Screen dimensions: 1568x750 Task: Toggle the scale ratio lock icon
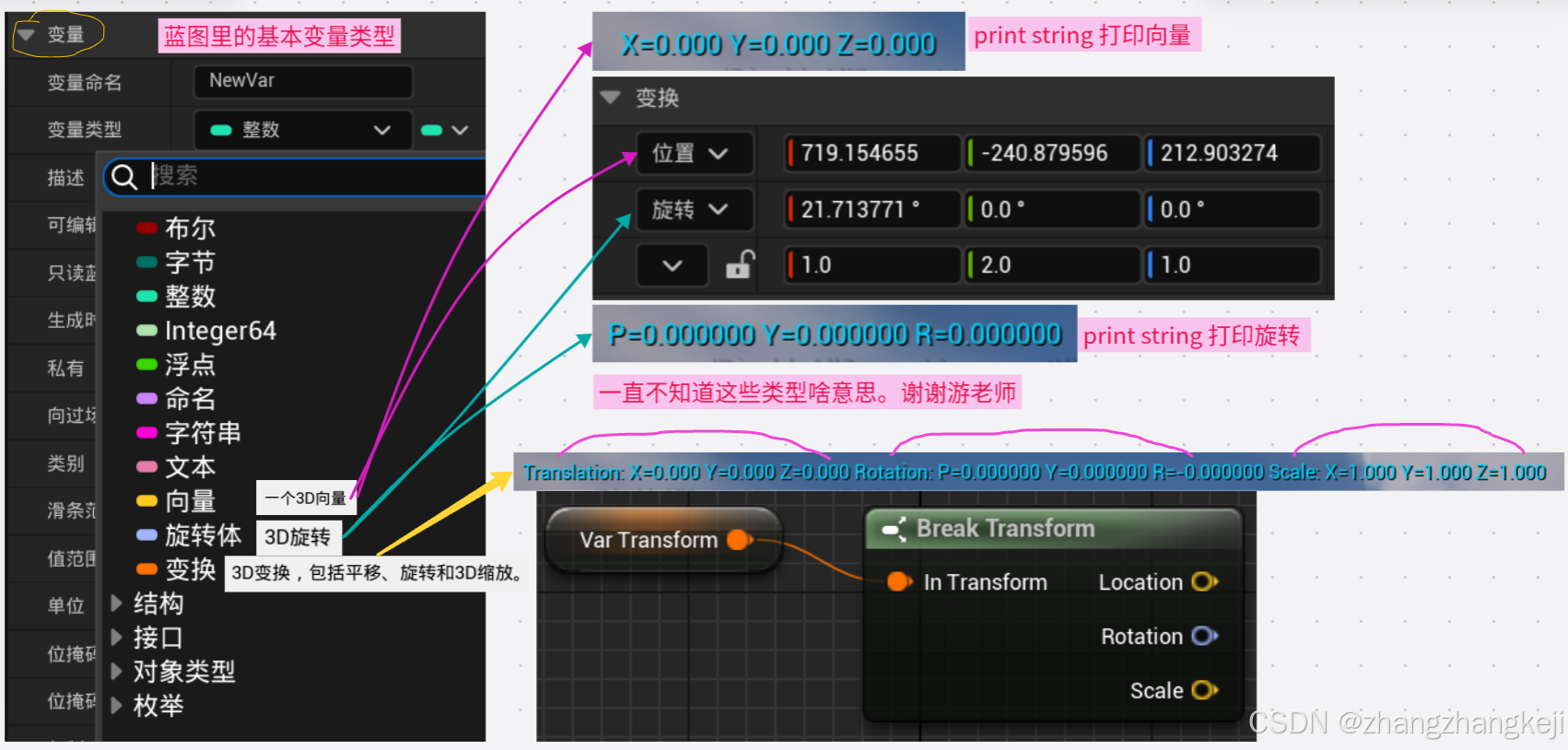tap(740, 265)
